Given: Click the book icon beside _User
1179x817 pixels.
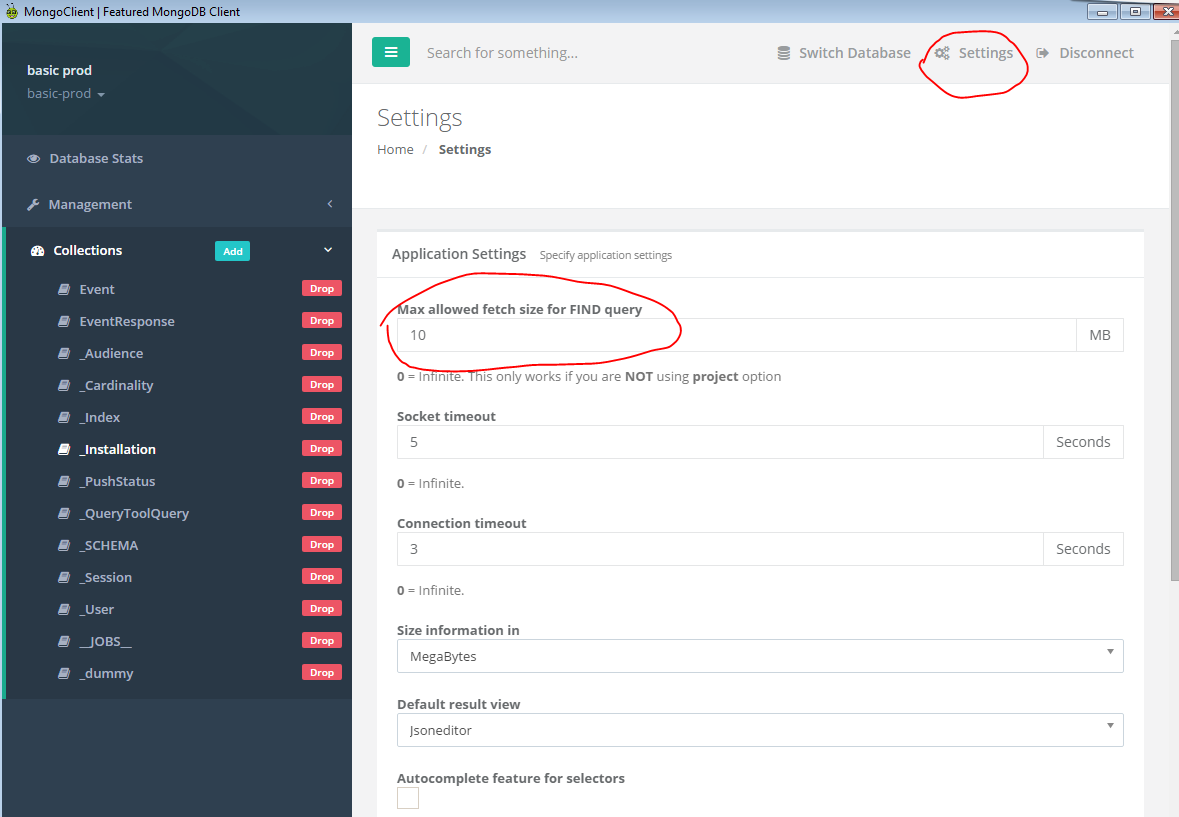Looking at the screenshot, I should point(65,610).
